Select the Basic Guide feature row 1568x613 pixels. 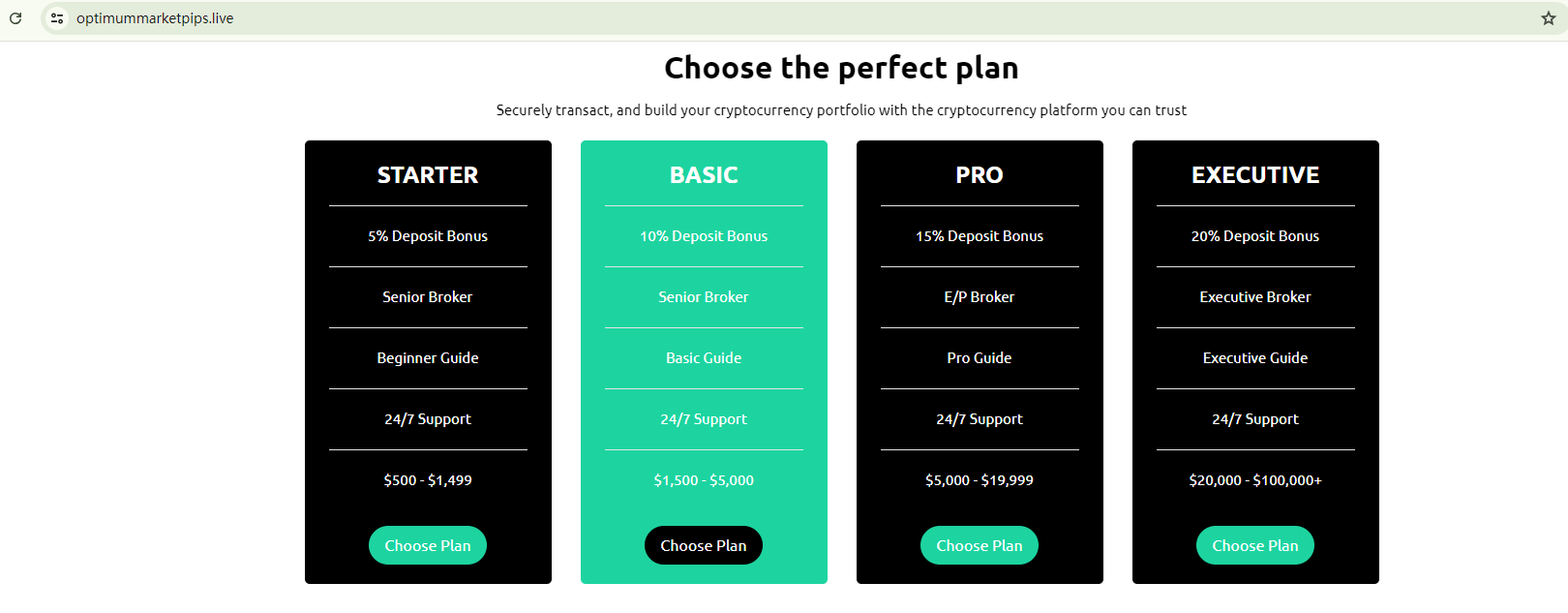[x=704, y=358]
